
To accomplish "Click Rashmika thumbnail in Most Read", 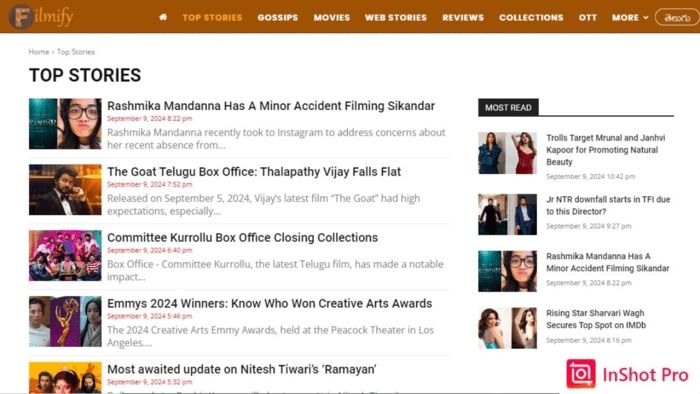I will click(x=508, y=271).
